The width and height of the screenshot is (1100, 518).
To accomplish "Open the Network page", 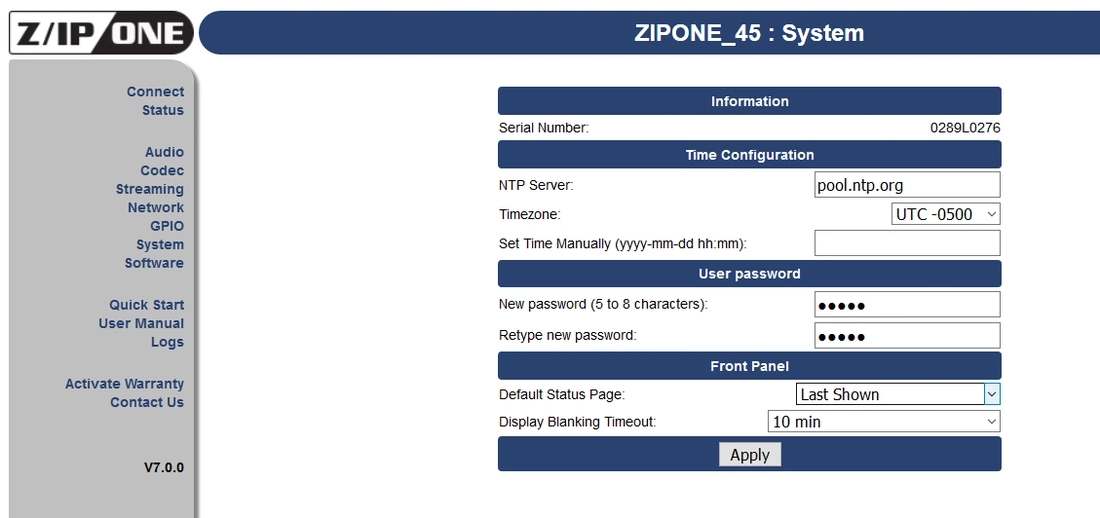I will pos(156,208).
